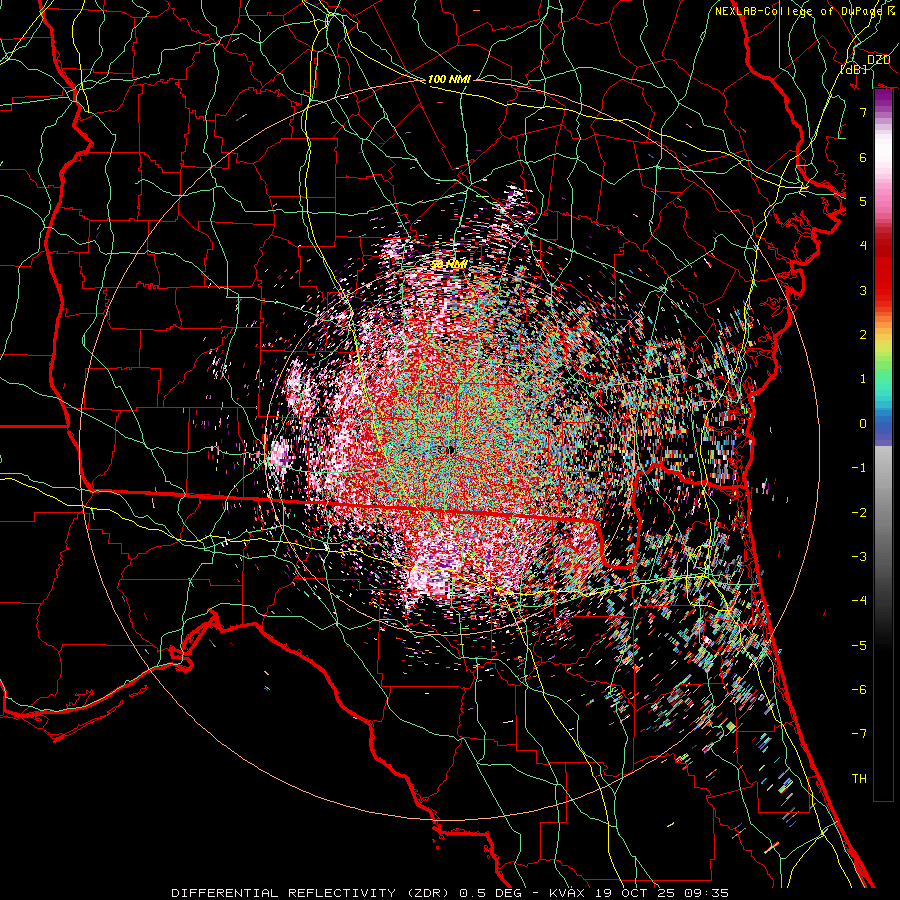This screenshot has width=900, height=900.
Task: Click the "19 OCT 25" date text
Action: pyautogui.click(x=637, y=893)
